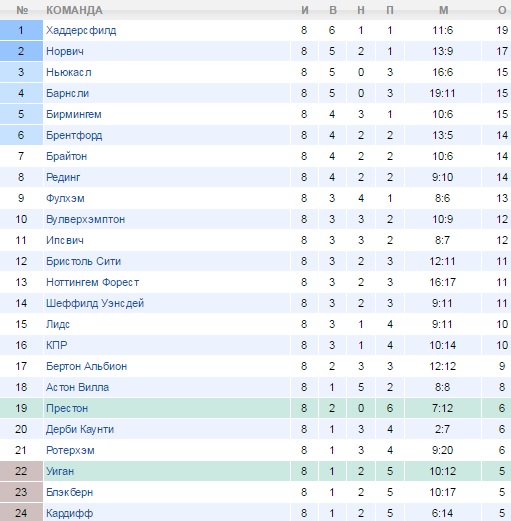Click Ноттингем Форест team name
The image size is (511, 521).
(x=92, y=282)
